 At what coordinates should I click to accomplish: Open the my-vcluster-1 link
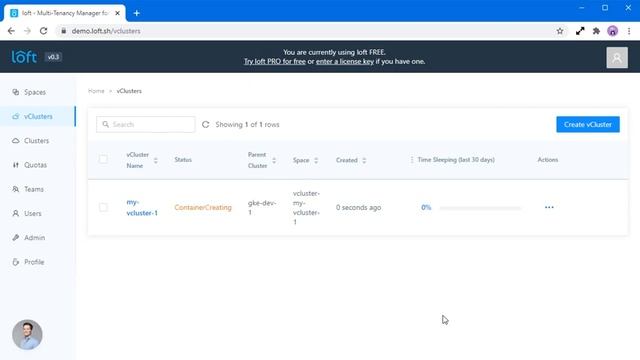click(142, 207)
